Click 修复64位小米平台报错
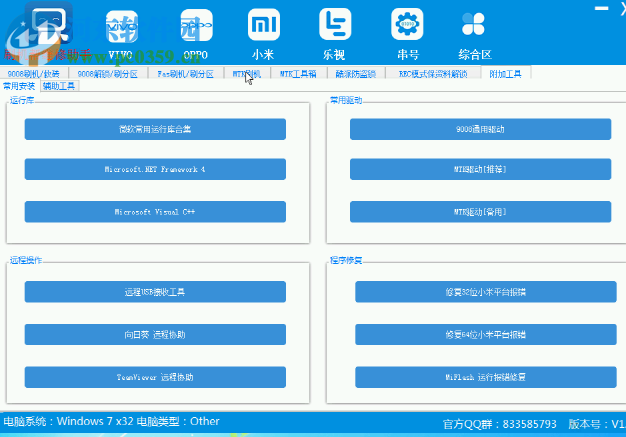Image resolution: width=626 pixels, height=437 pixels. [x=485, y=334]
